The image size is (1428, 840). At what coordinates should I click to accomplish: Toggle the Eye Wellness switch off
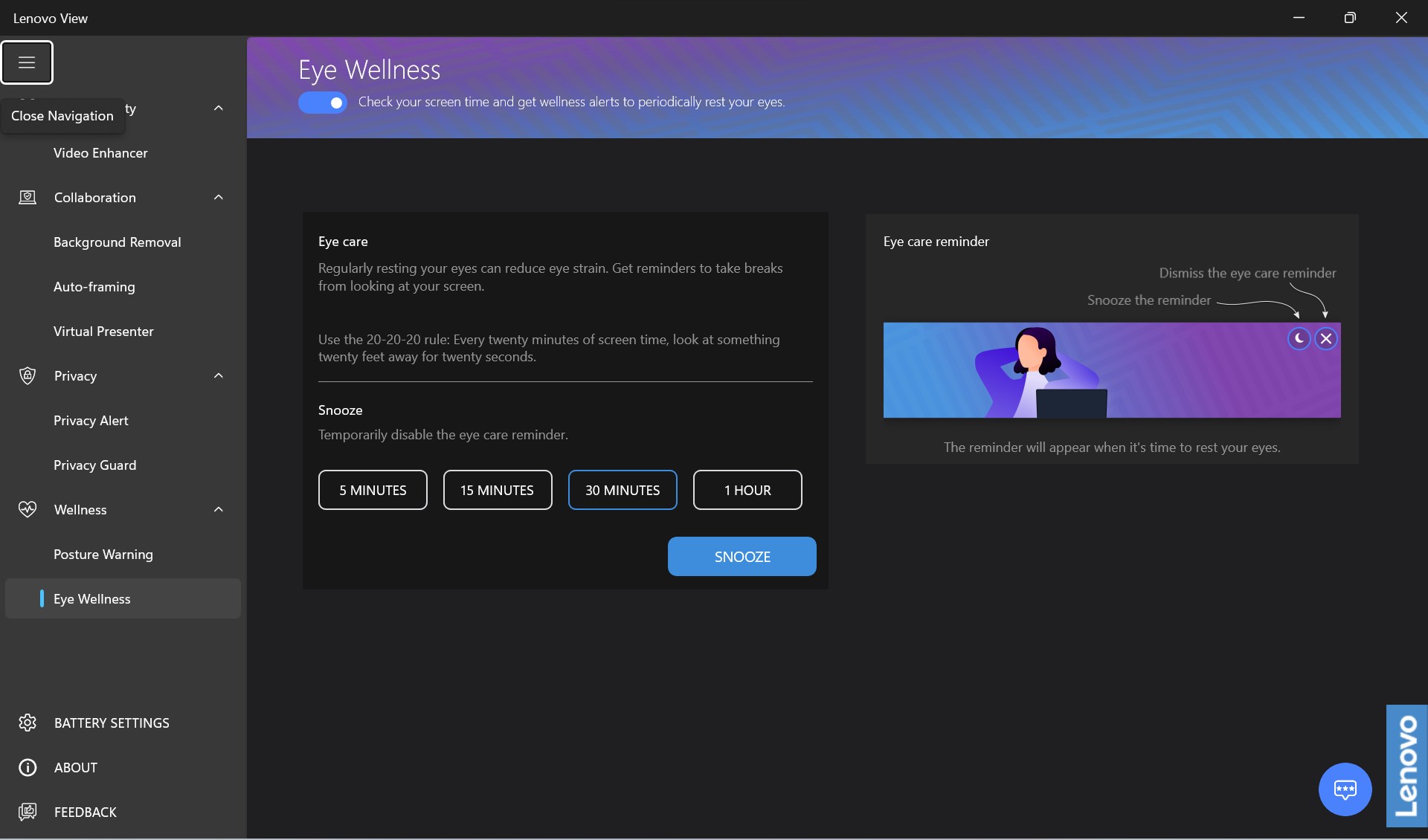click(x=323, y=103)
